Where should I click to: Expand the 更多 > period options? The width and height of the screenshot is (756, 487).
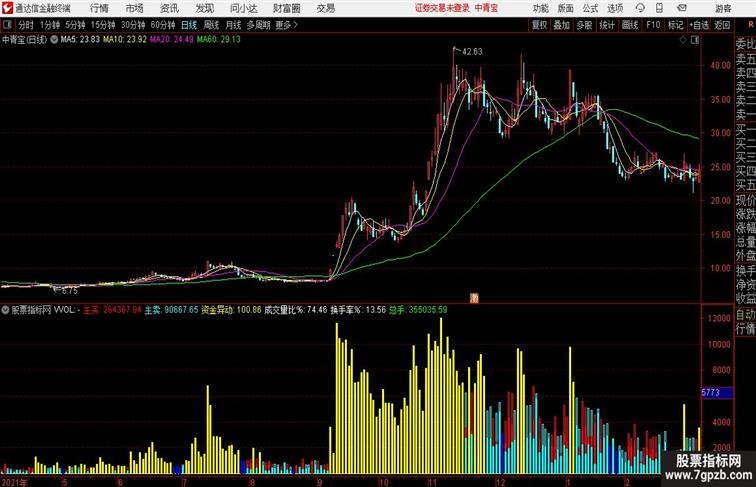click(x=286, y=25)
